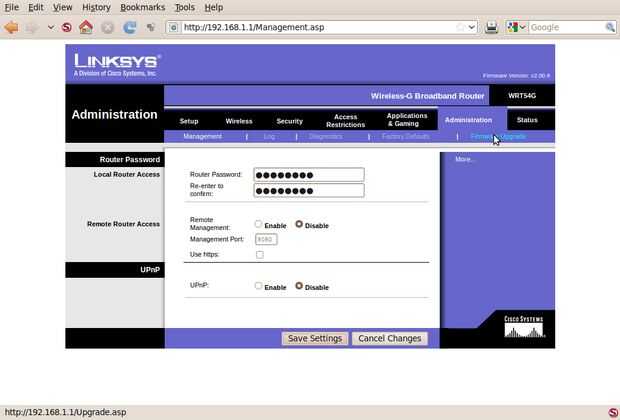Viewport: 620px width, 420px height.
Task: Open the back/forward history dropdown arrow
Action: (51, 27)
